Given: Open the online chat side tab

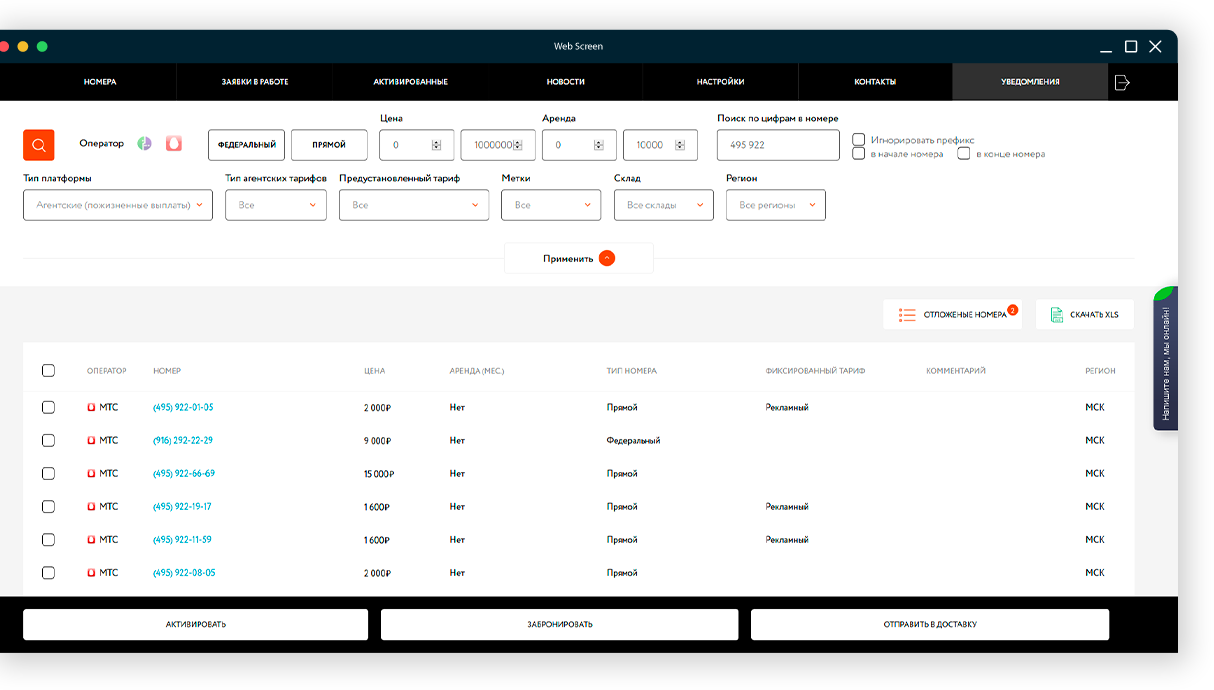Looking at the screenshot, I should tap(1166, 359).
